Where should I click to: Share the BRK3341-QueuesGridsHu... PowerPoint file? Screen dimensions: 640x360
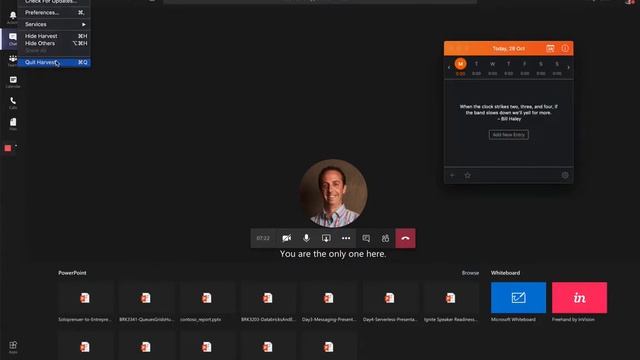(x=146, y=302)
